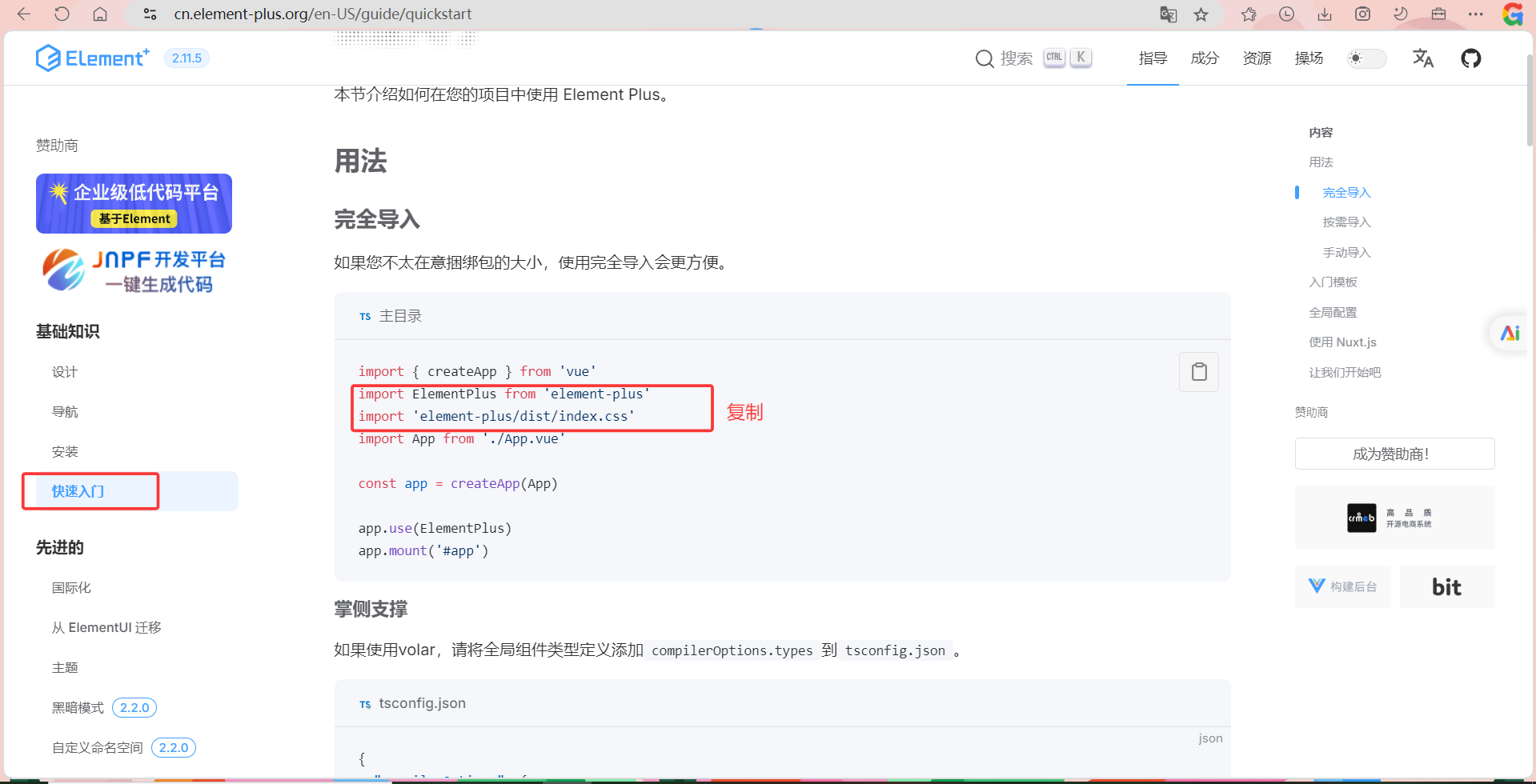Click the bit sponsor card

click(x=1446, y=586)
